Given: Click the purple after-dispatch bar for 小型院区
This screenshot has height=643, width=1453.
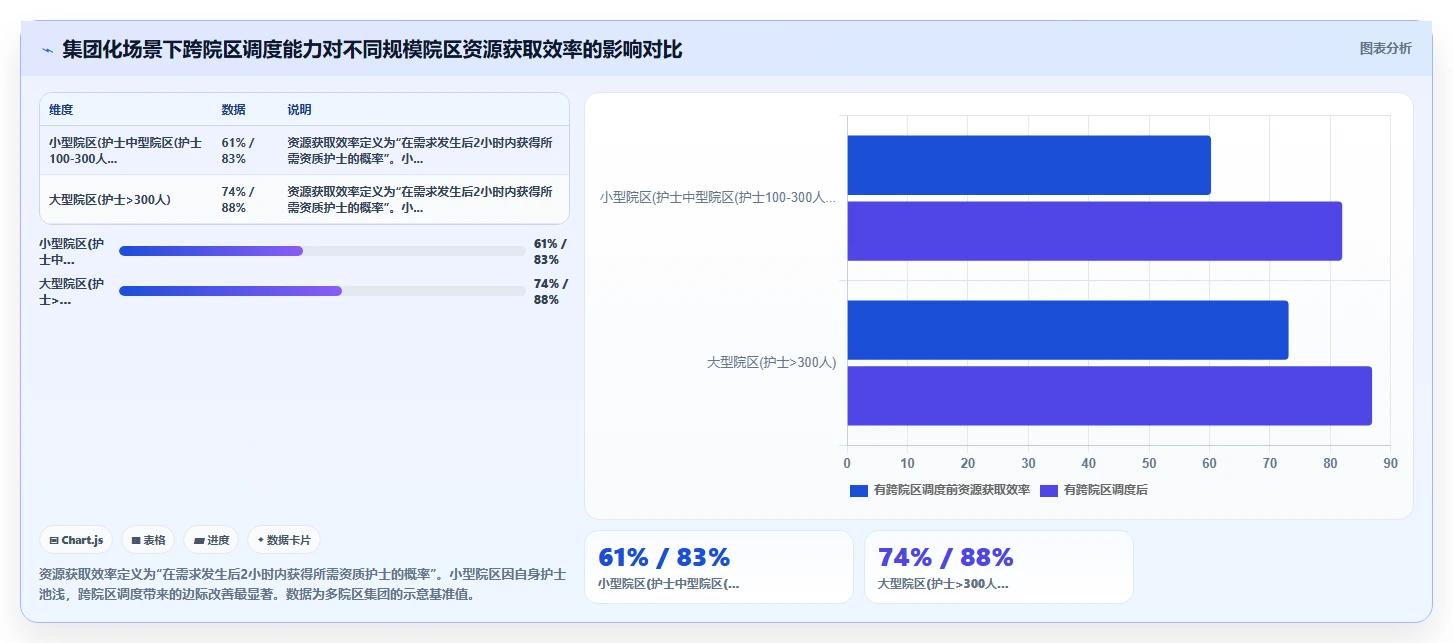Looking at the screenshot, I should pos(1095,231).
